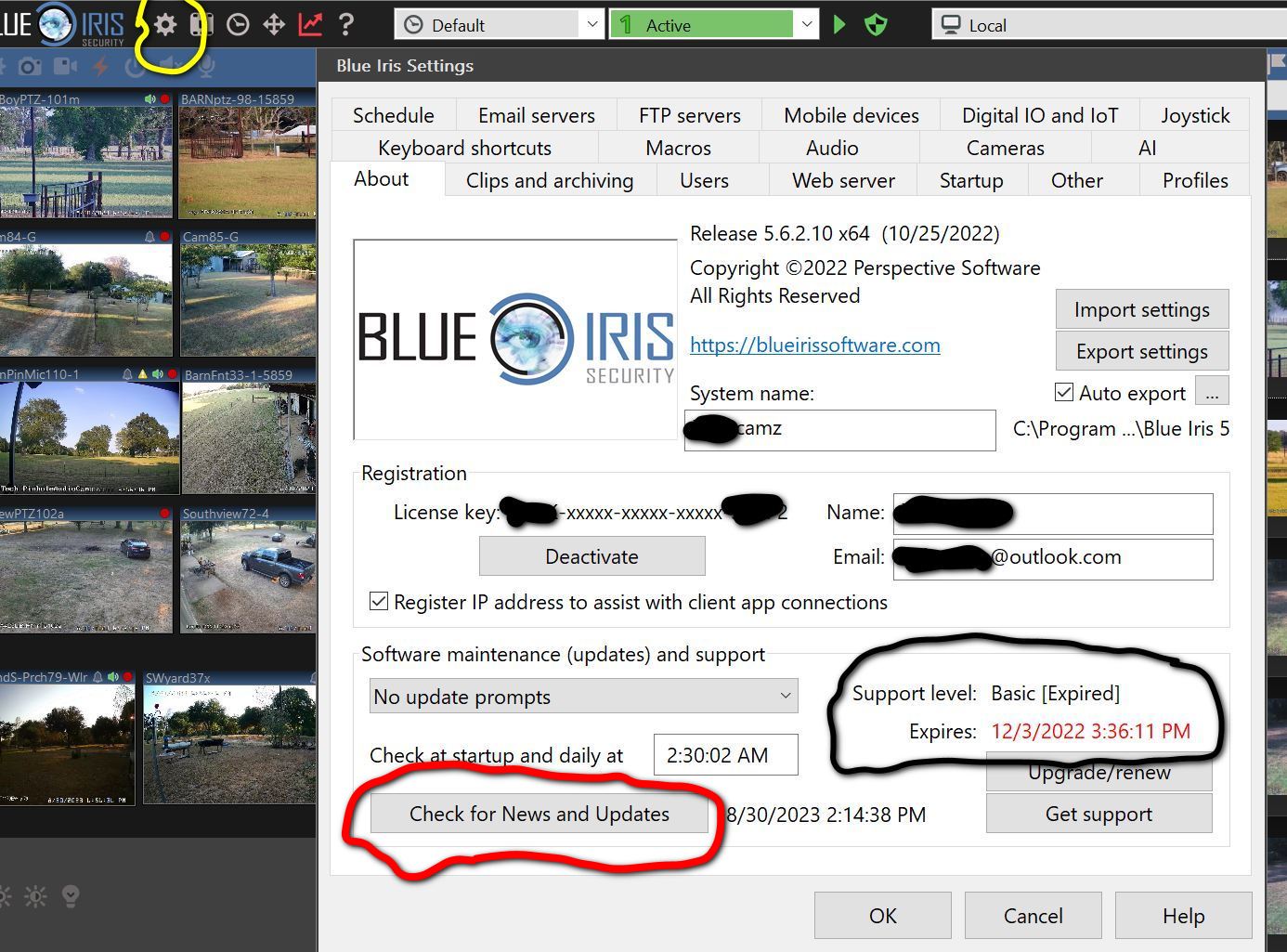The image size is (1287, 952).
Task: Click the green play arrow icon
Action: [839, 25]
